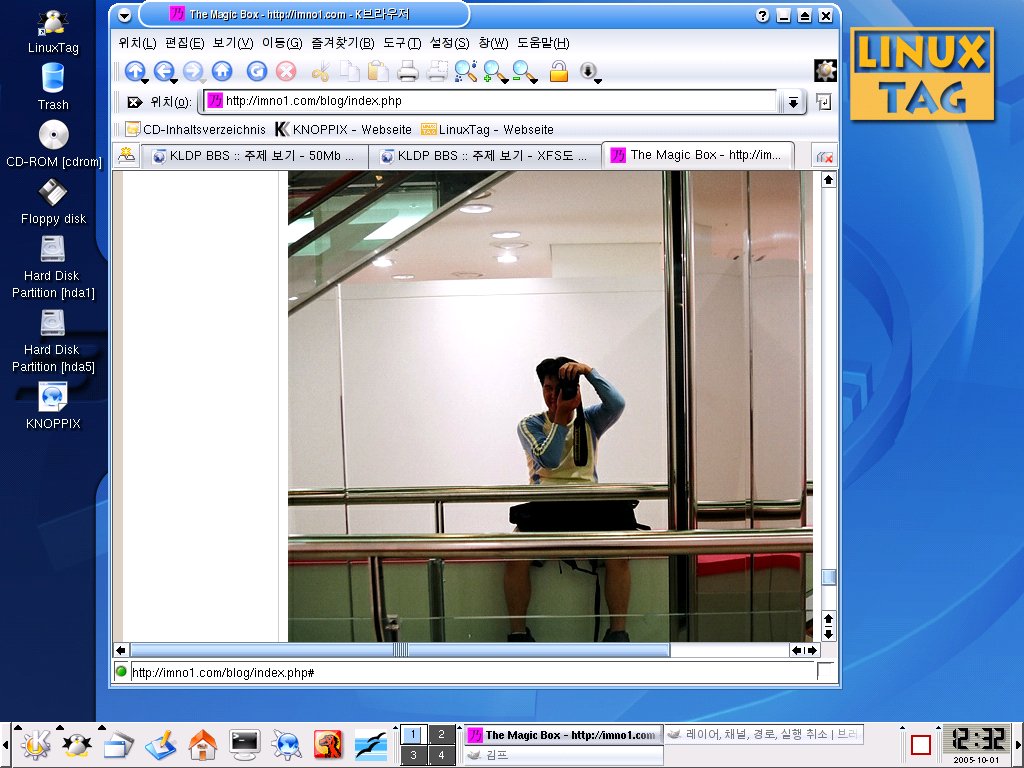Viewport: 1024px width, 768px height.
Task: Click the red square system tray icon
Action: [x=920, y=744]
